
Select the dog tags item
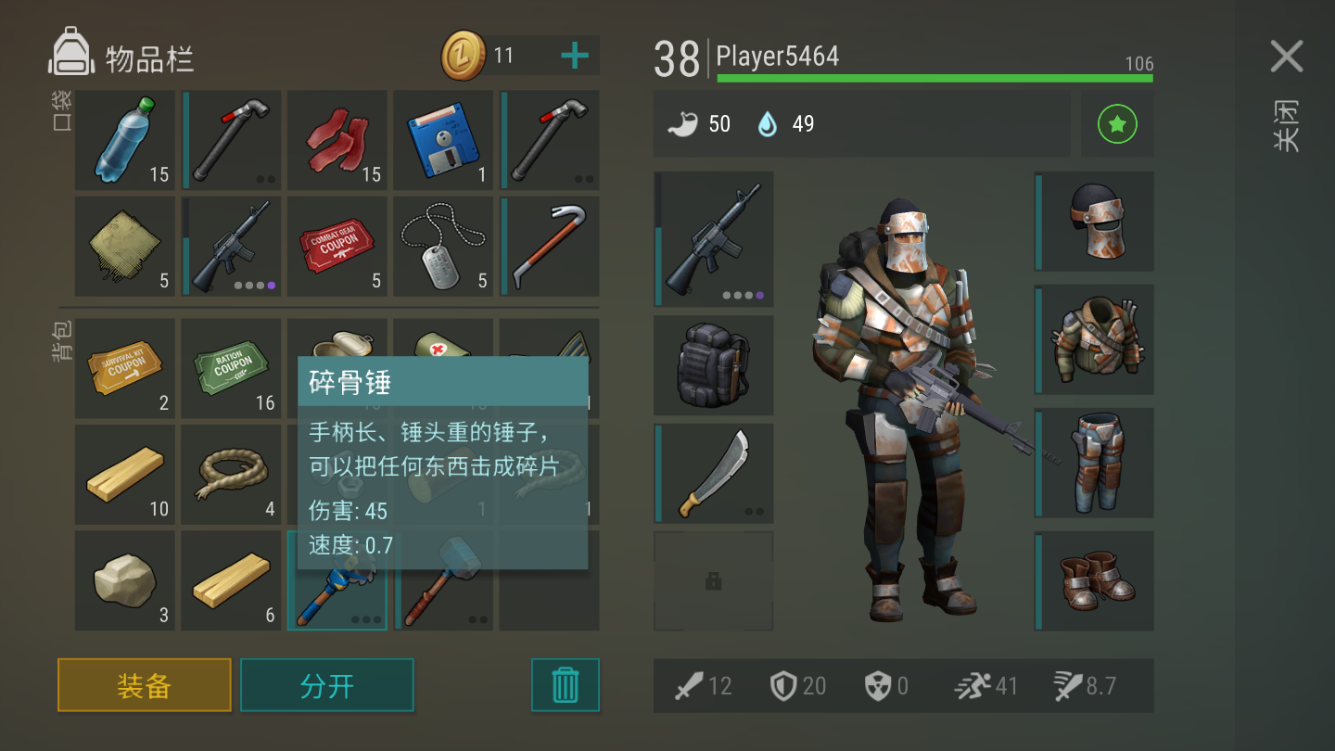click(443, 246)
